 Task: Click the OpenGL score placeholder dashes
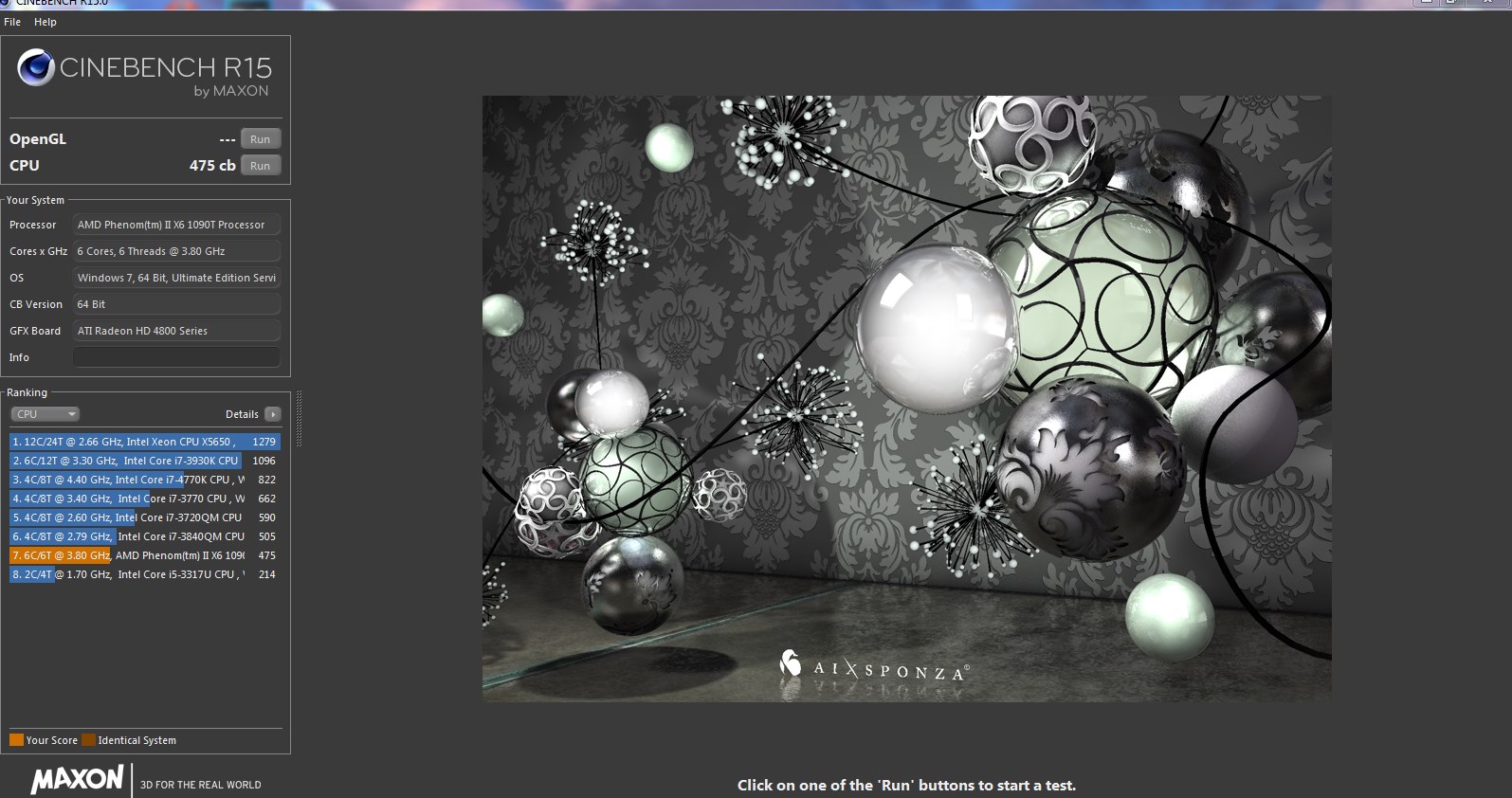tap(228, 139)
